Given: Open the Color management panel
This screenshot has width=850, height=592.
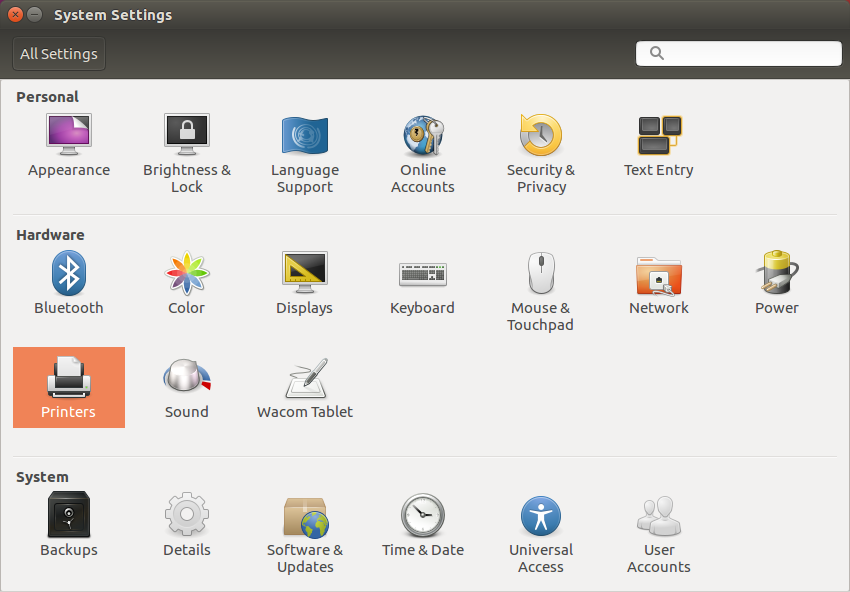Looking at the screenshot, I should point(187,283).
